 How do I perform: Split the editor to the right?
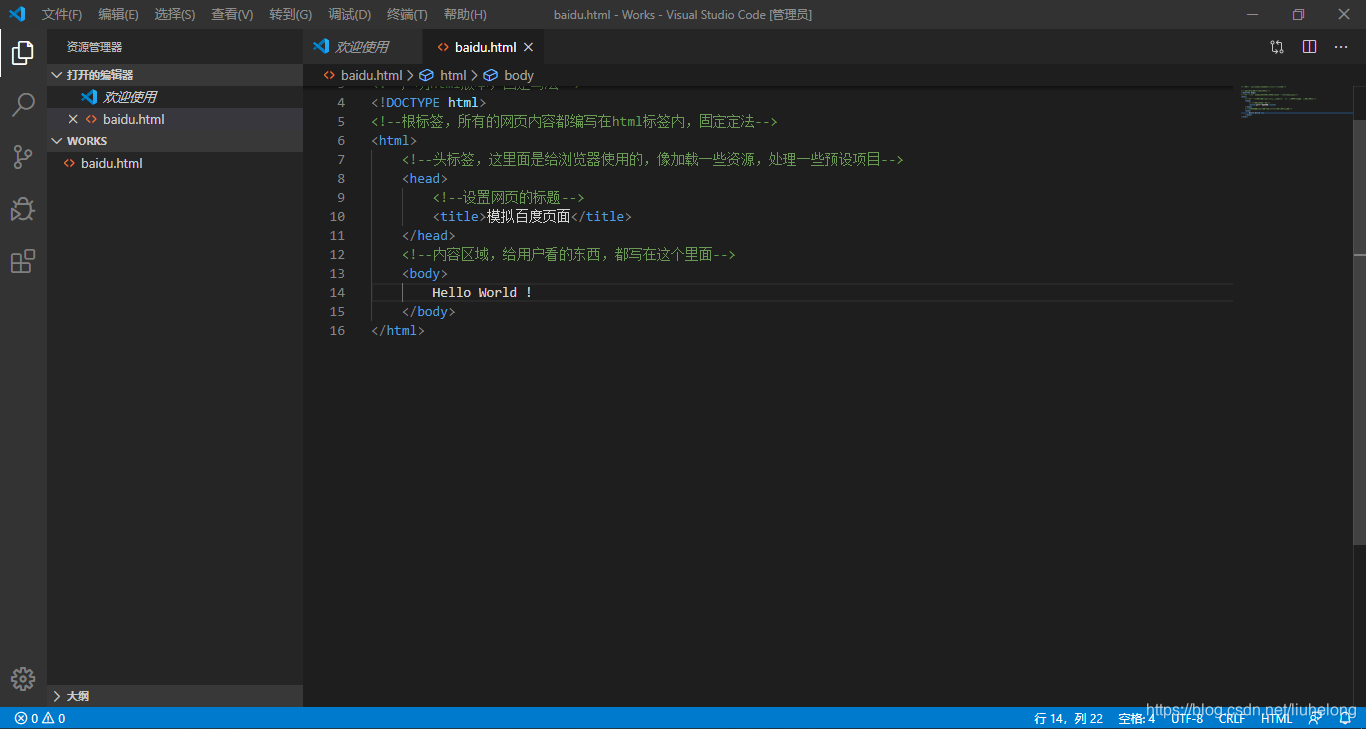point(1309,47)
